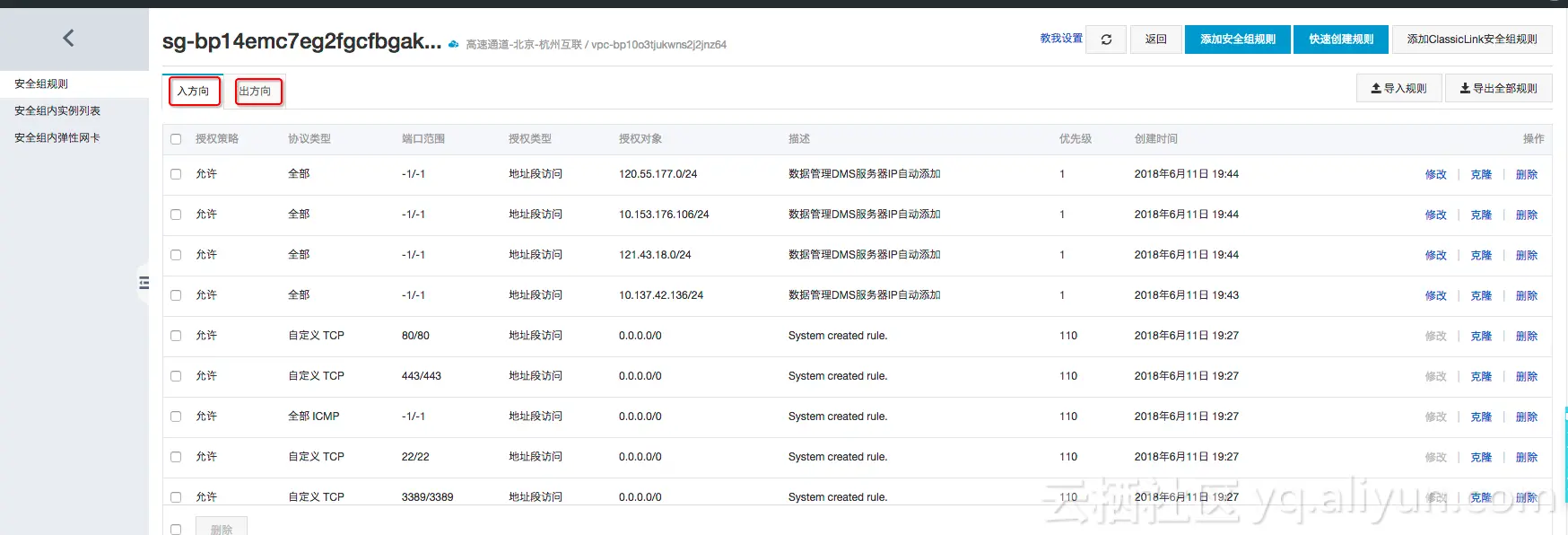Screen dimensions: 1568x535
Task: Open 安全组内实例列表 in the sidebar
Action: [x=57, y=111]
